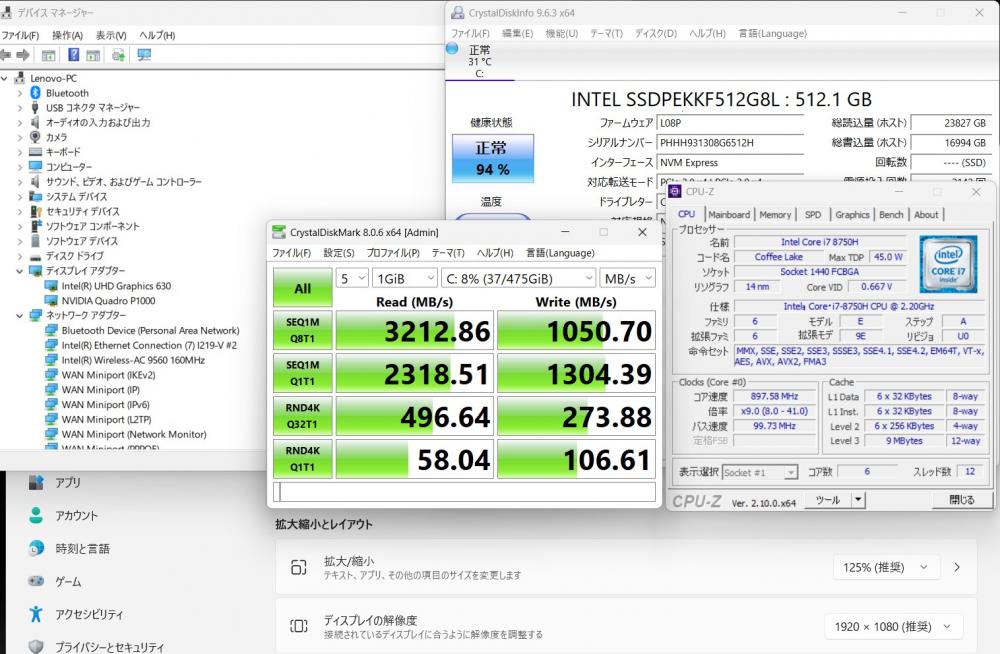Run the SEQ1M Q8T1 benchmark

(302, 331)
